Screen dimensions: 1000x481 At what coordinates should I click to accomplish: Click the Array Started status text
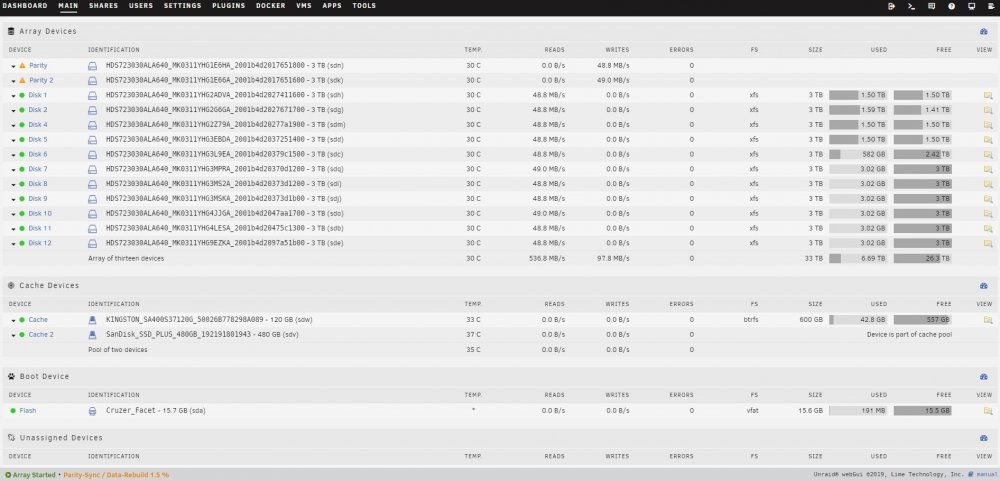(33, 475)
